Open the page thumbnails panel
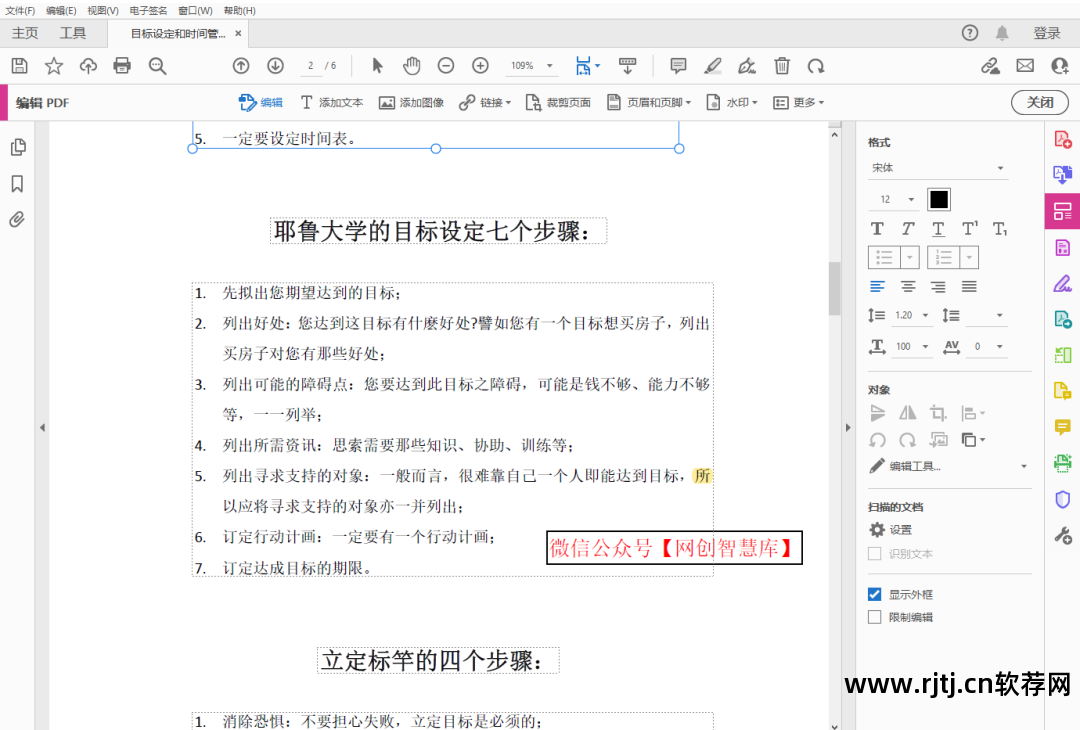This screenshot has height=730, width=1080. 18,147
